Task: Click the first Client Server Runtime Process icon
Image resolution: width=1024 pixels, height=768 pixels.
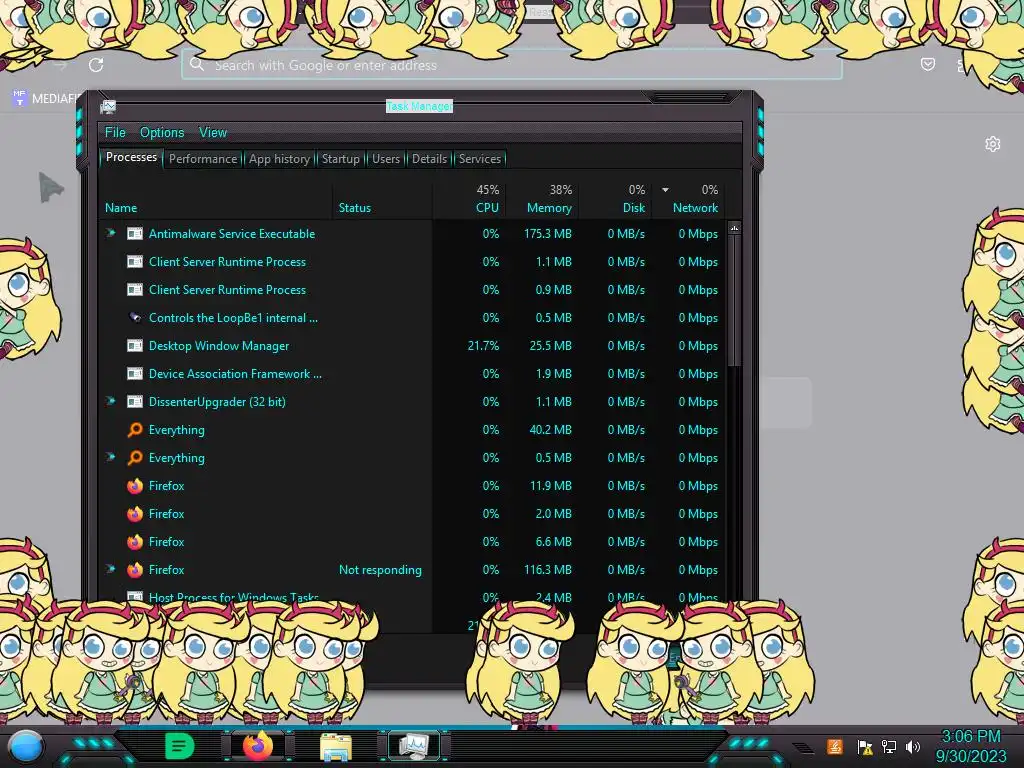Action: click(x=135, y=261)
